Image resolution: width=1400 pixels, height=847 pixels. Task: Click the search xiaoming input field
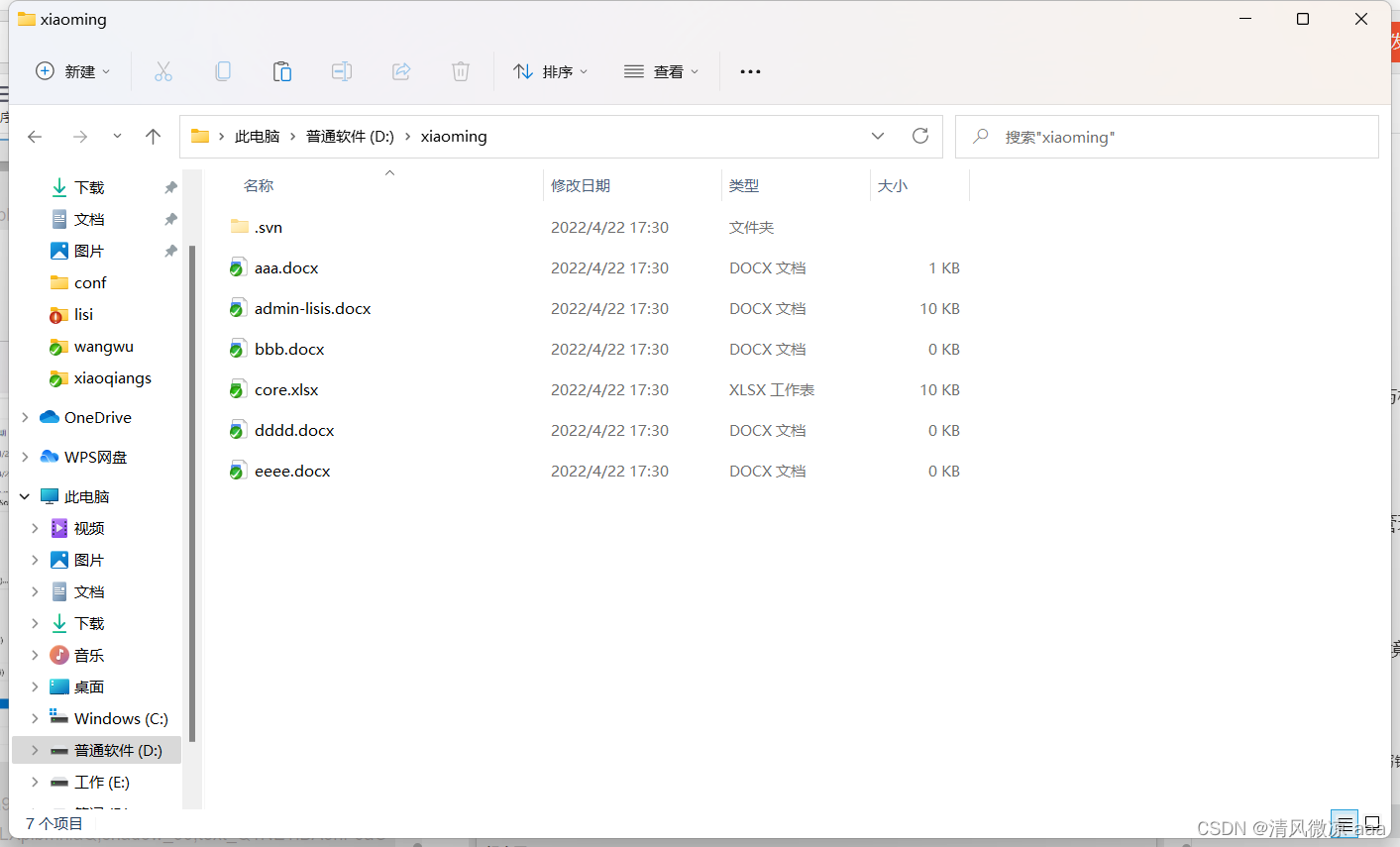click(1167, 137)
